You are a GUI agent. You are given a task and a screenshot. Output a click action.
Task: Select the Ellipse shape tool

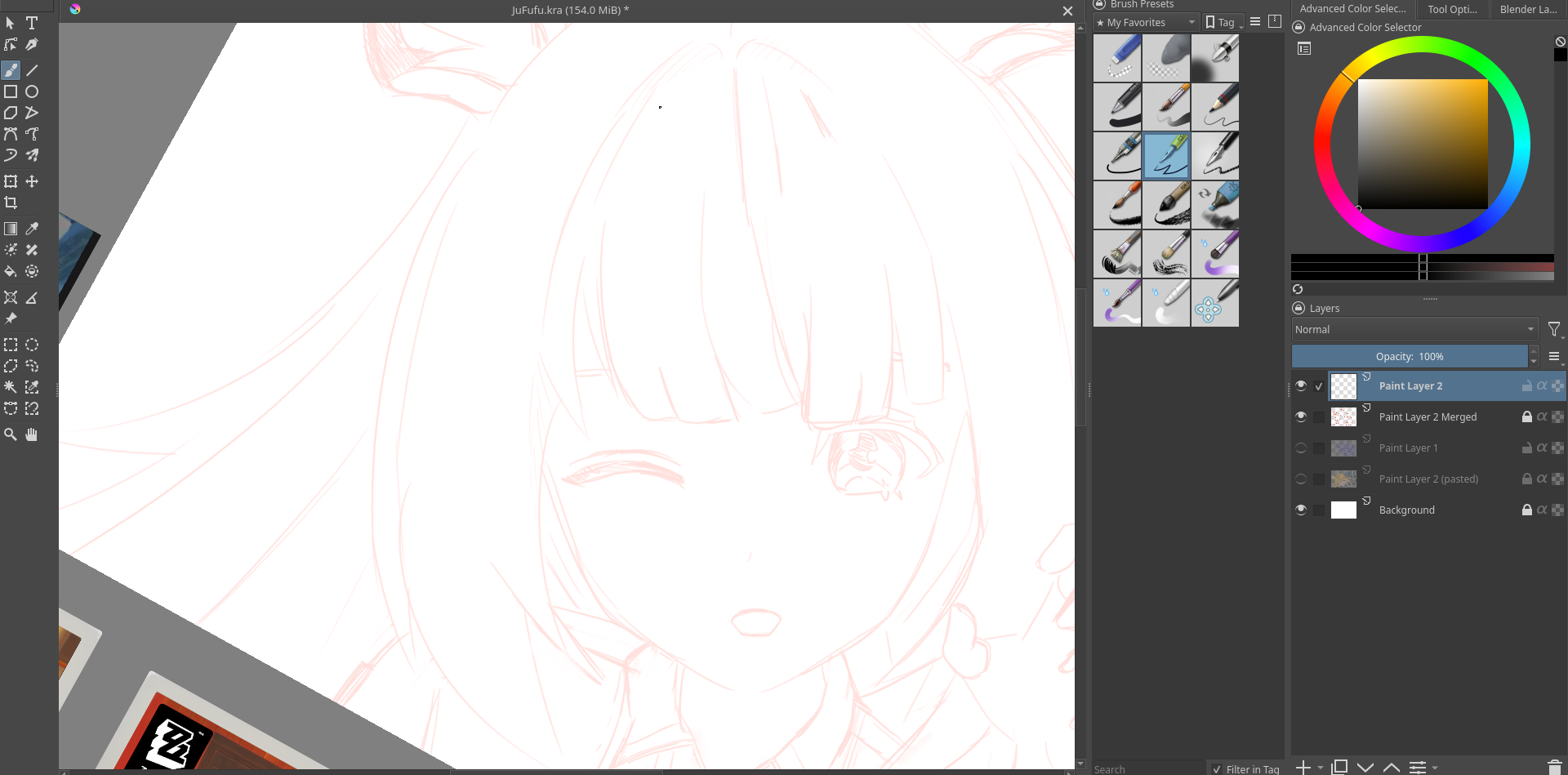(x=32, y=91)
